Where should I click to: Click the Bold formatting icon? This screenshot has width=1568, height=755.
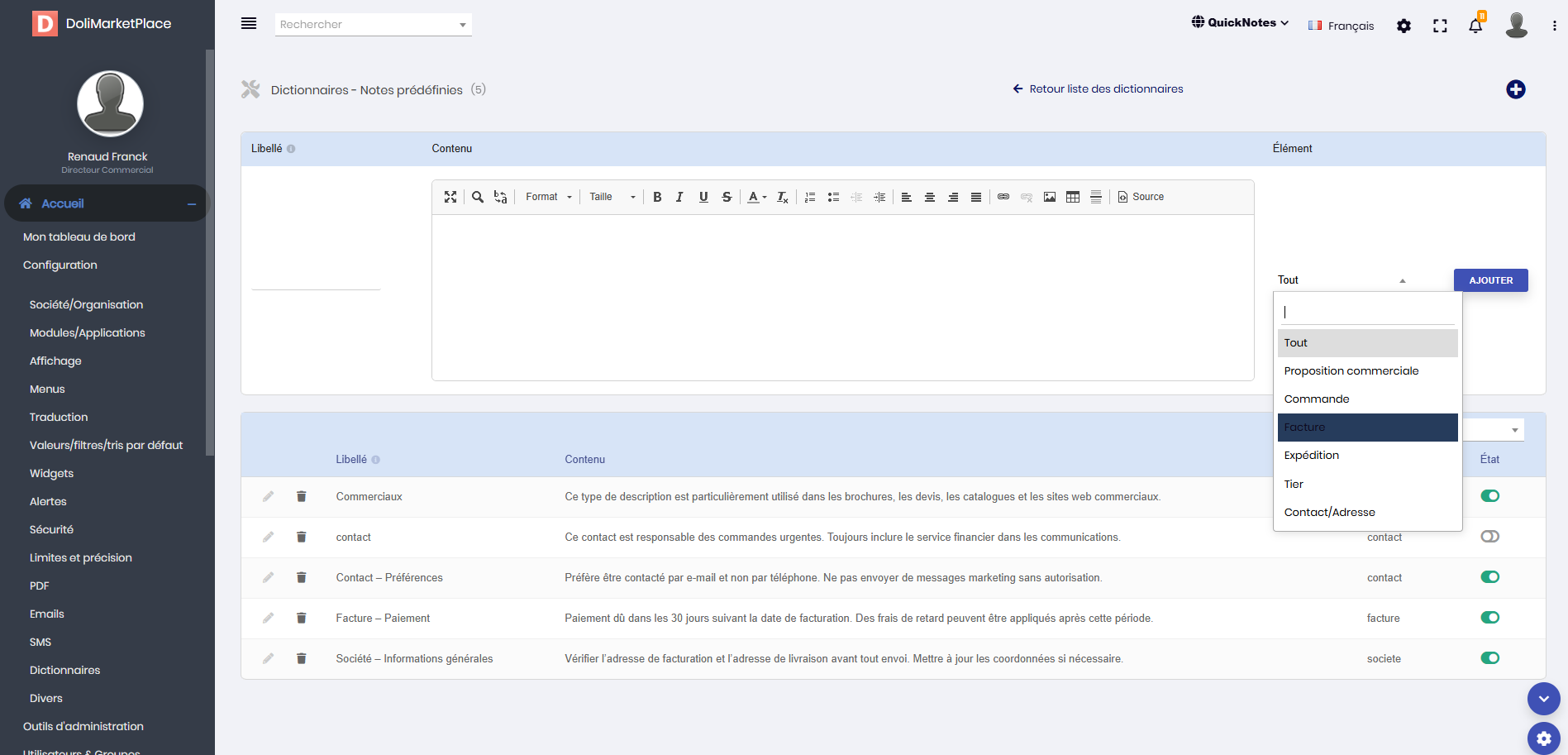pos(657,197)
